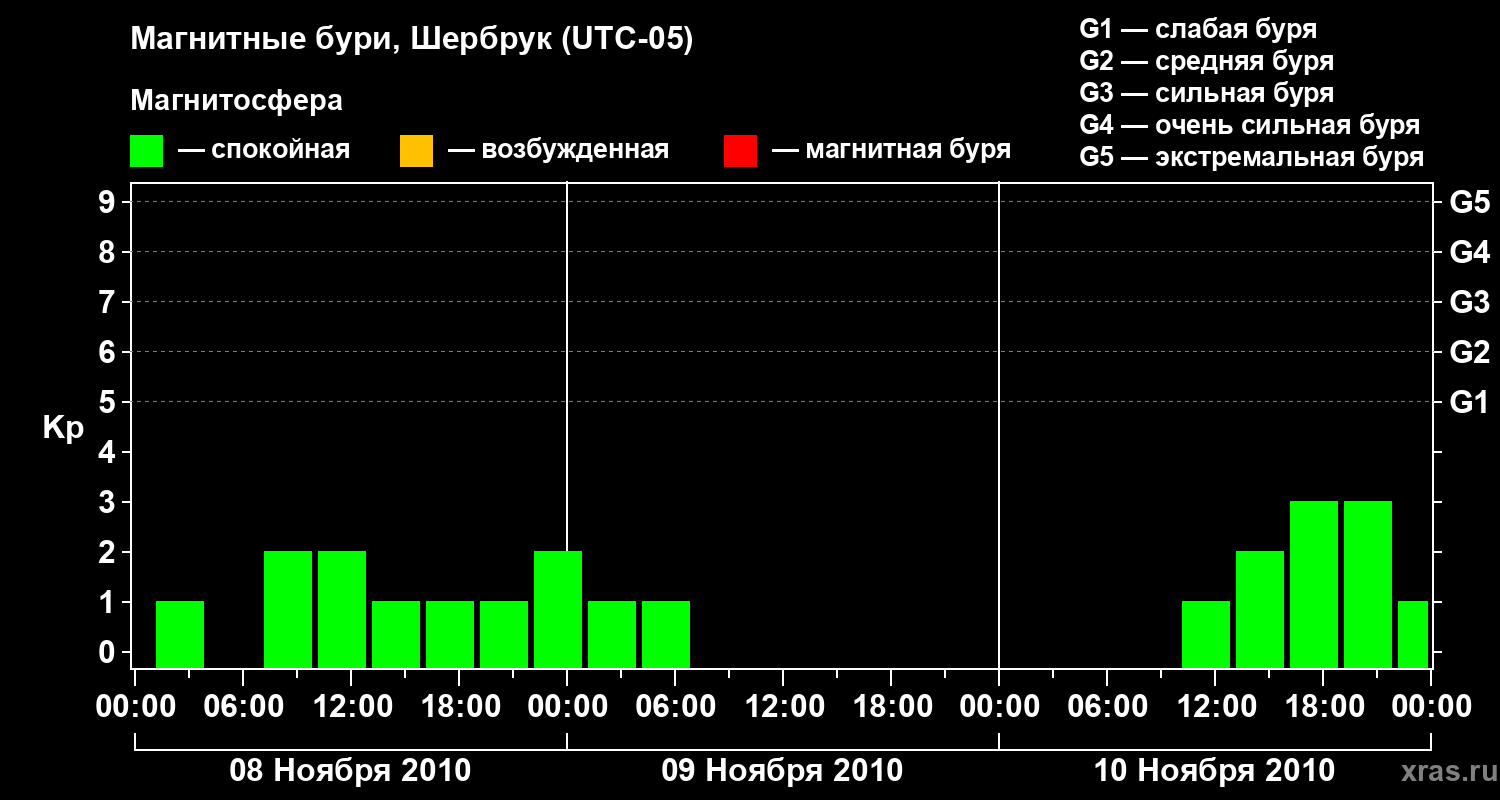Viewport: 1500px width, 800px height.
Task: Click the chart title 'Магнитные бури, Шербрук (UTC-05)'
Action: (x=411, y=41)
